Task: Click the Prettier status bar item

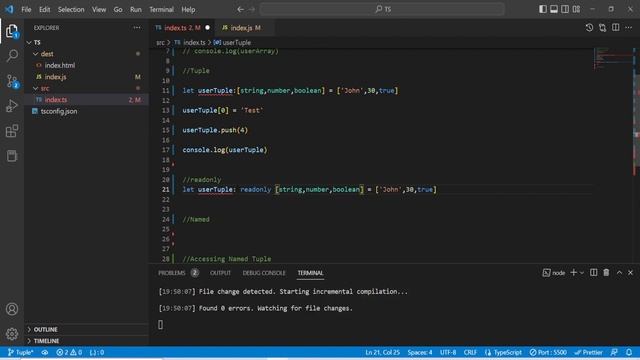Action: [x=588, y=352]
